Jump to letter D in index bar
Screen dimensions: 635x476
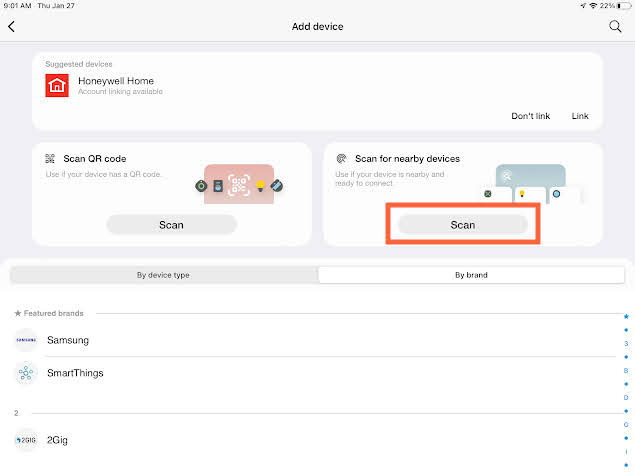coord(626,397)
